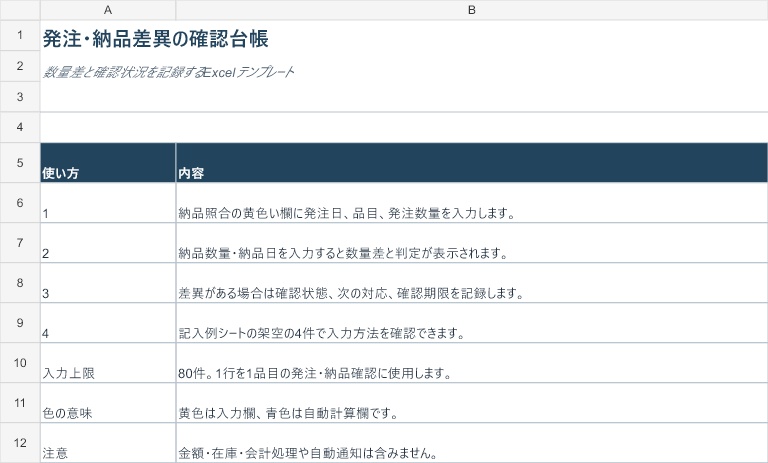Select column B header
The image size is (768, 463).
click(x=472, y=10)
